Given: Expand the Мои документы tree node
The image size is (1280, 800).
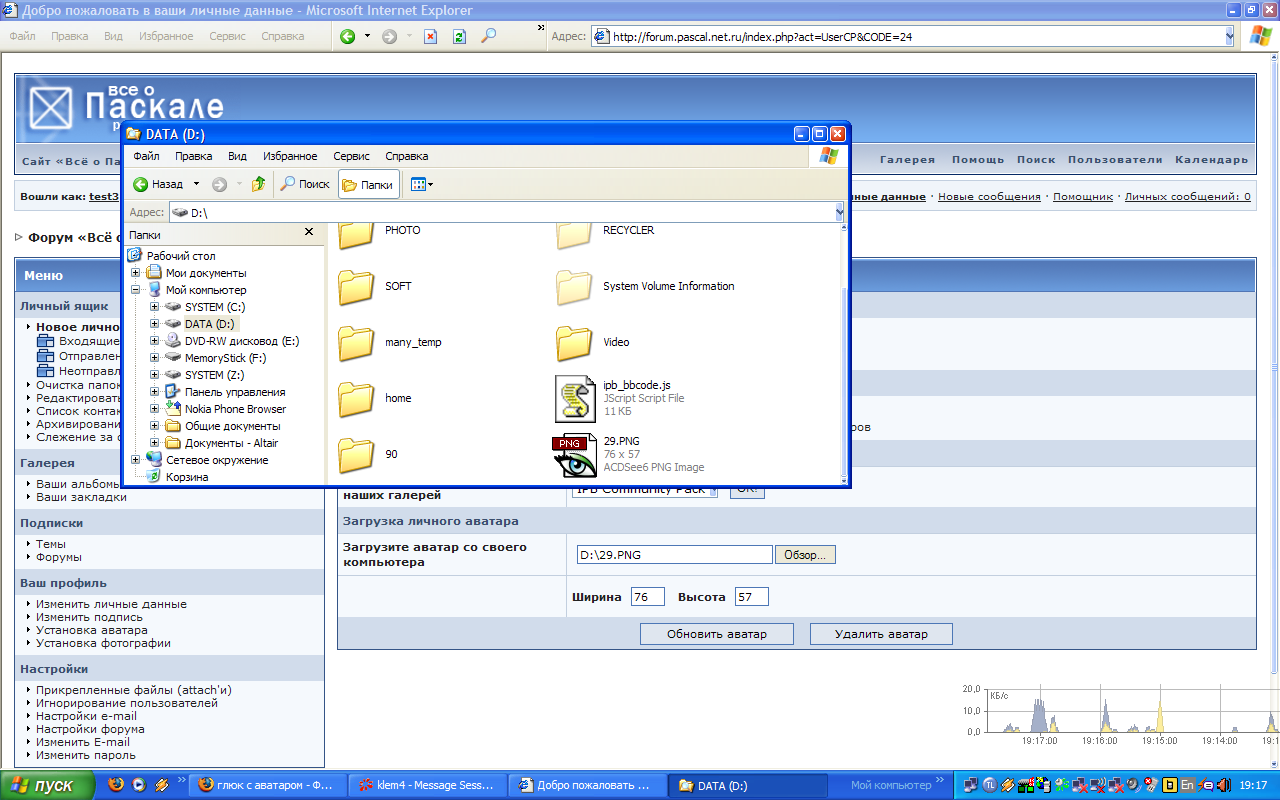Looking at the screenshot, I should pyautogui.click(x=136, y=273).
